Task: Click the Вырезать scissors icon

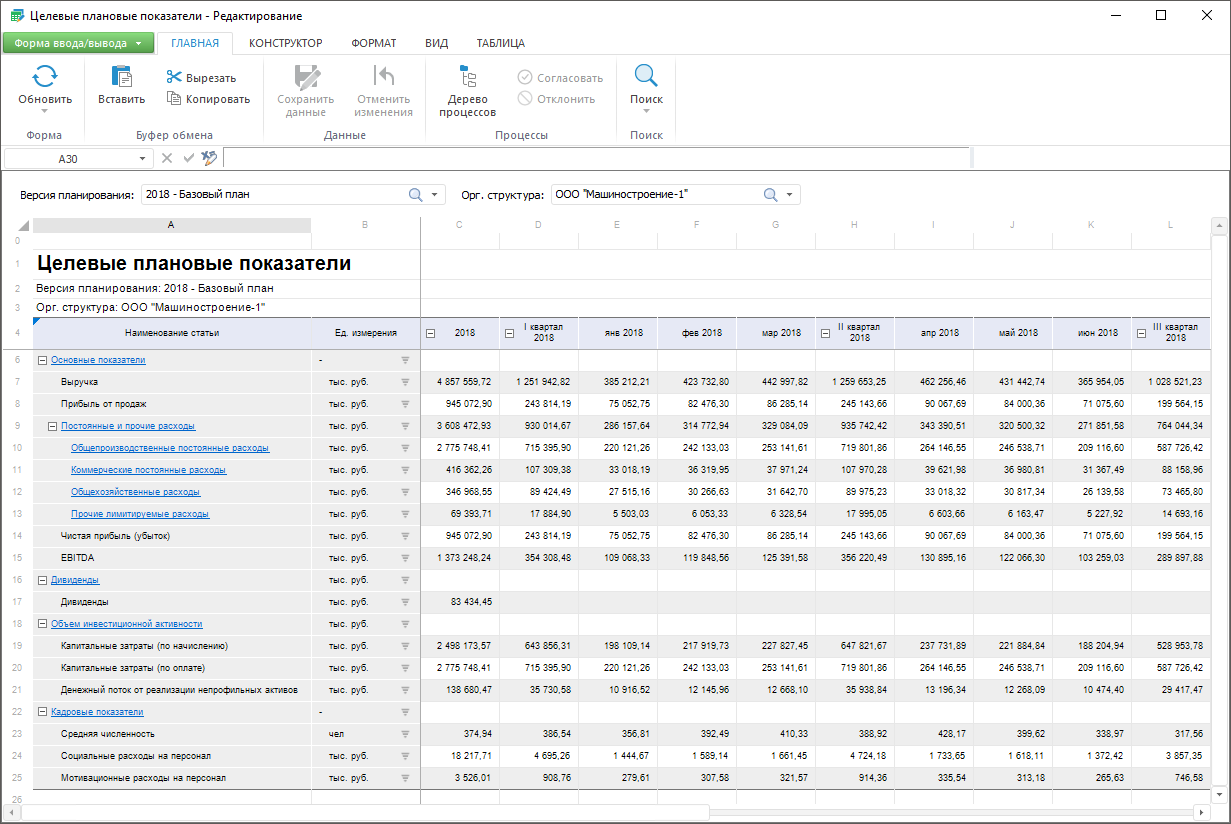Action: tap(174, 78)
